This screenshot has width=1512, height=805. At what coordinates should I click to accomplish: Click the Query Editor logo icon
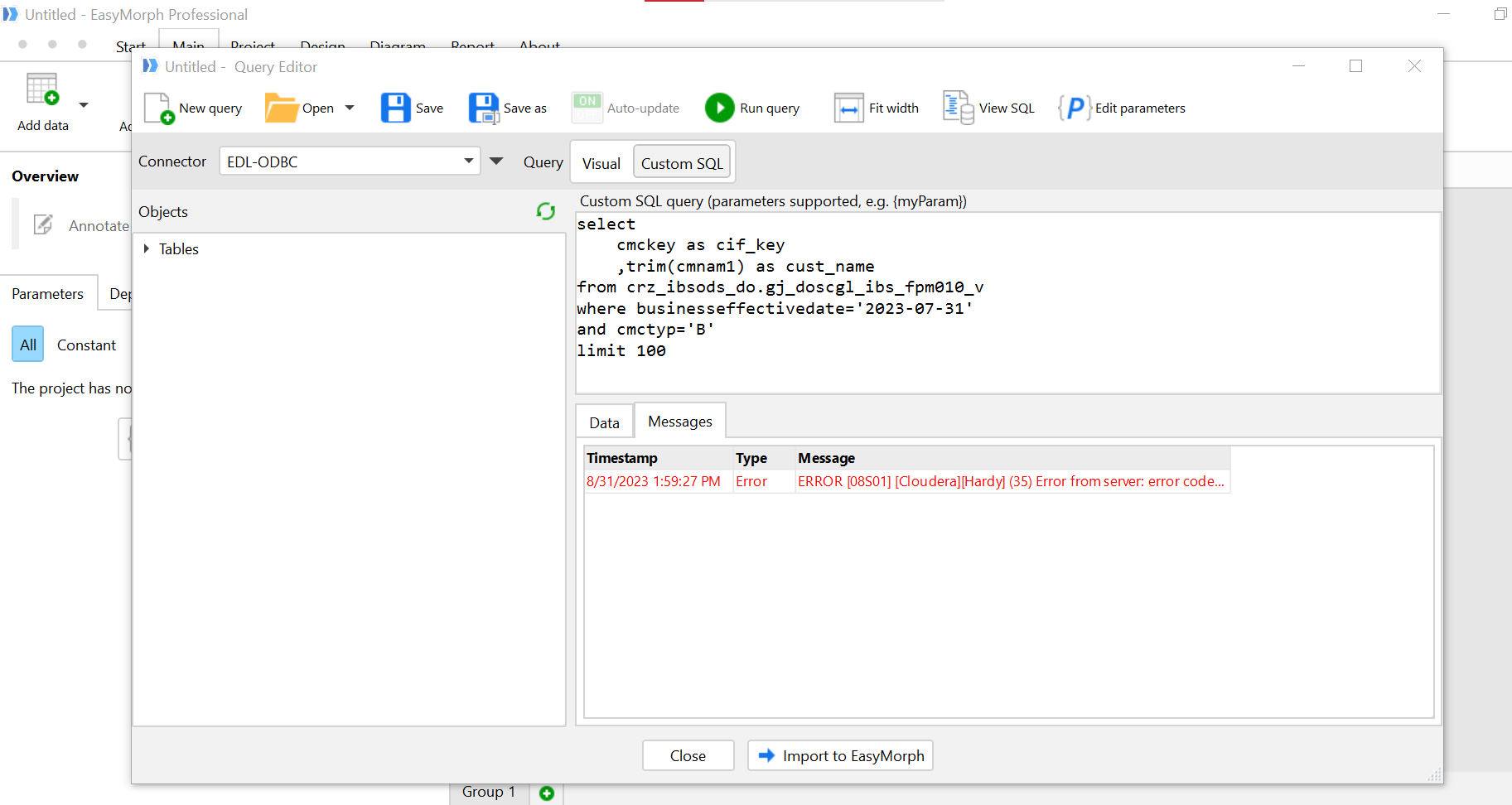(150, 66)
